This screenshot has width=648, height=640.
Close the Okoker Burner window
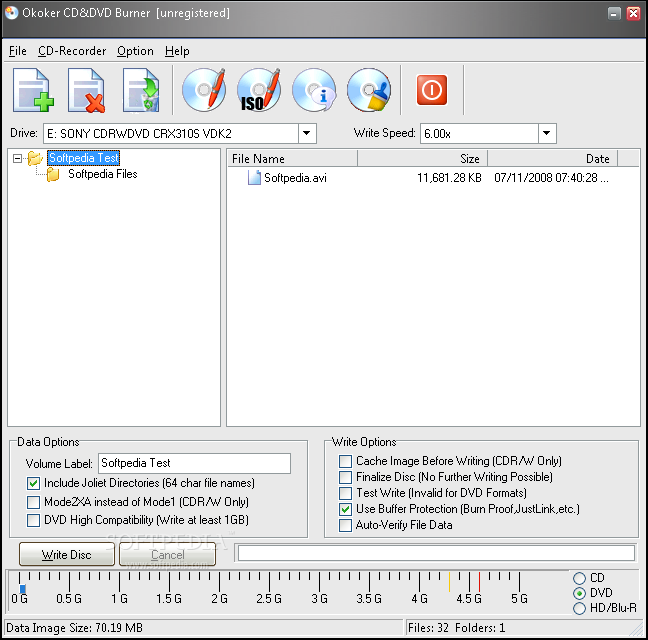(x=633, y=14)
